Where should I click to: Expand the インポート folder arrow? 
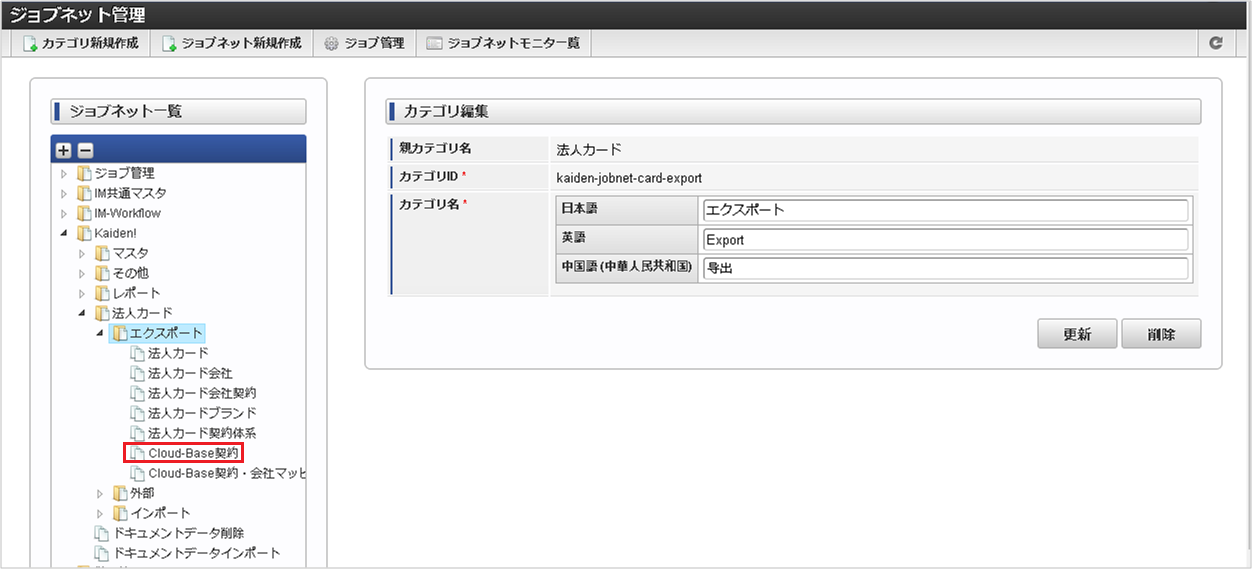tap(100, 513)
